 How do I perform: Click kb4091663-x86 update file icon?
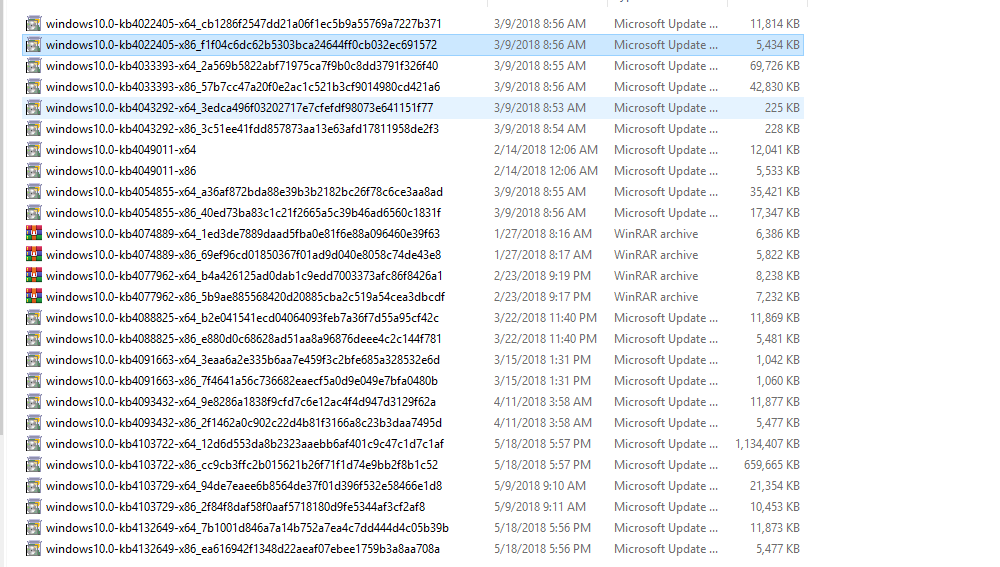(34, 381)
